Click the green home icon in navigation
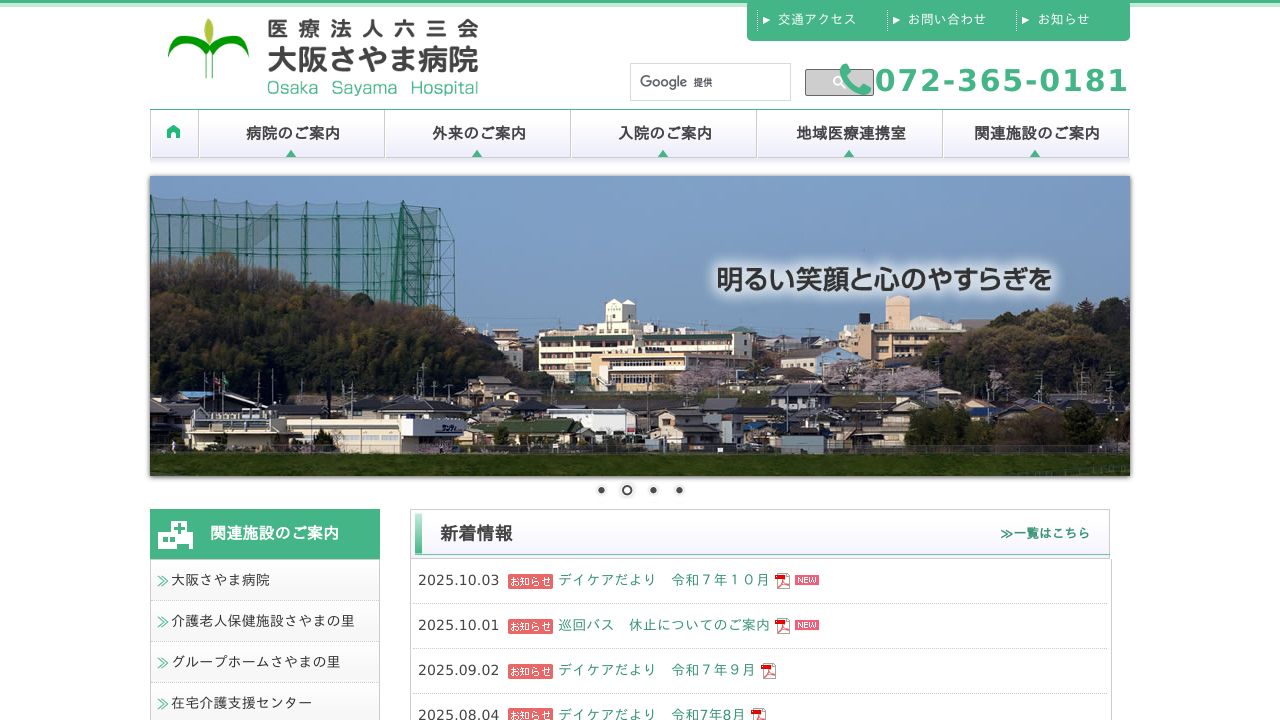 pyautogui.click(x=174, y=131)
